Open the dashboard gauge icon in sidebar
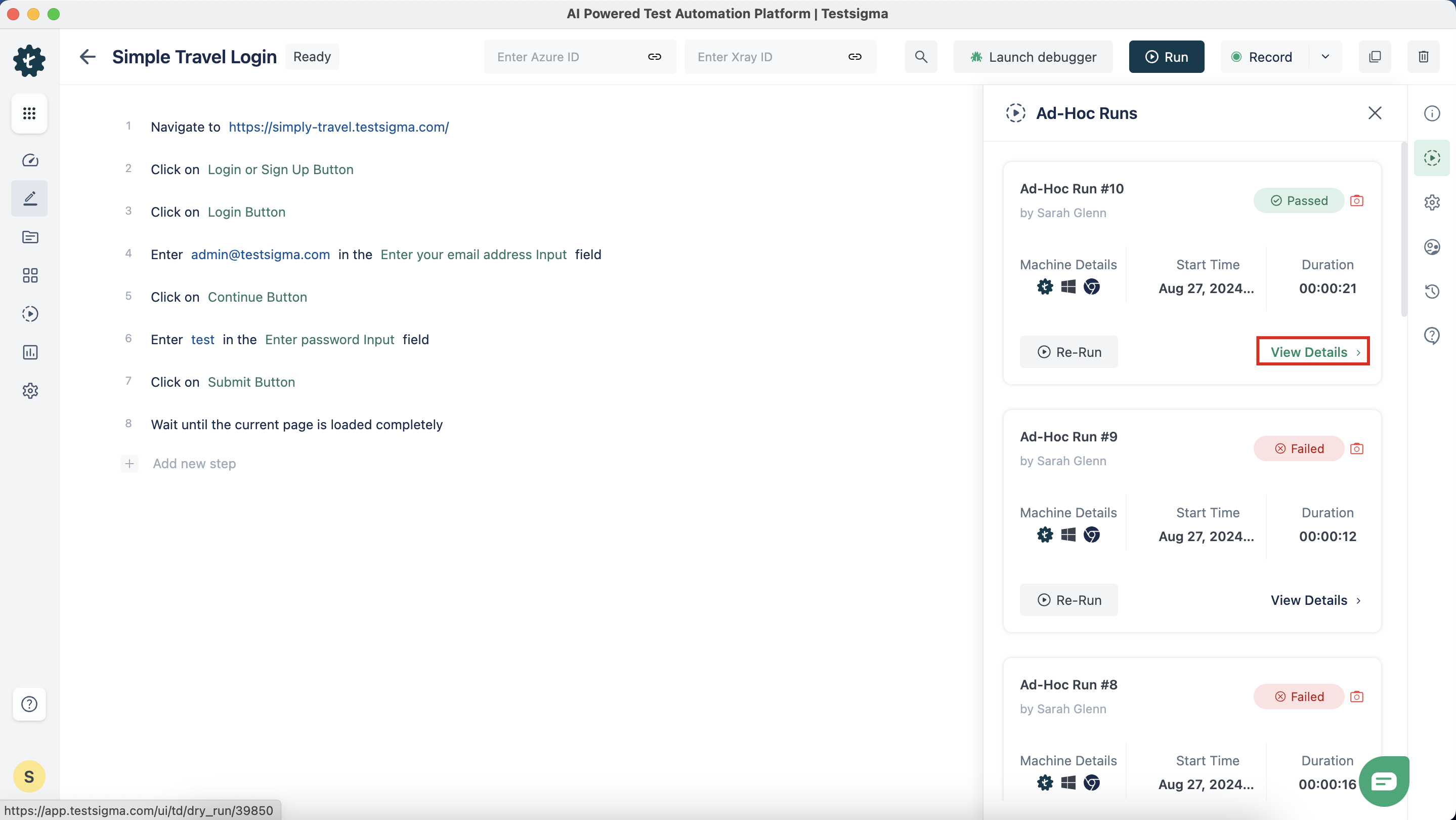The height and width of the screenshot is (820, 1456). point(30,160)
